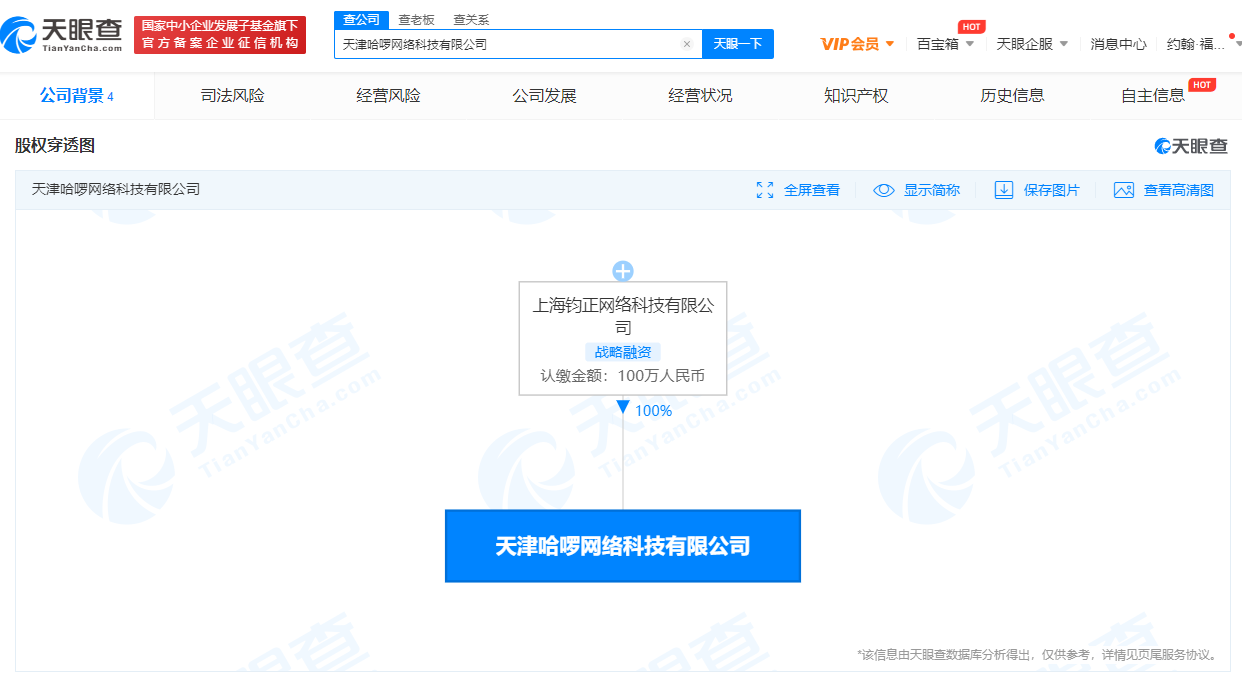Image resolution: width=1242 pixels, height=676 pixels.
Task: Open 消息中心 link
Action: coord(1118,44)
